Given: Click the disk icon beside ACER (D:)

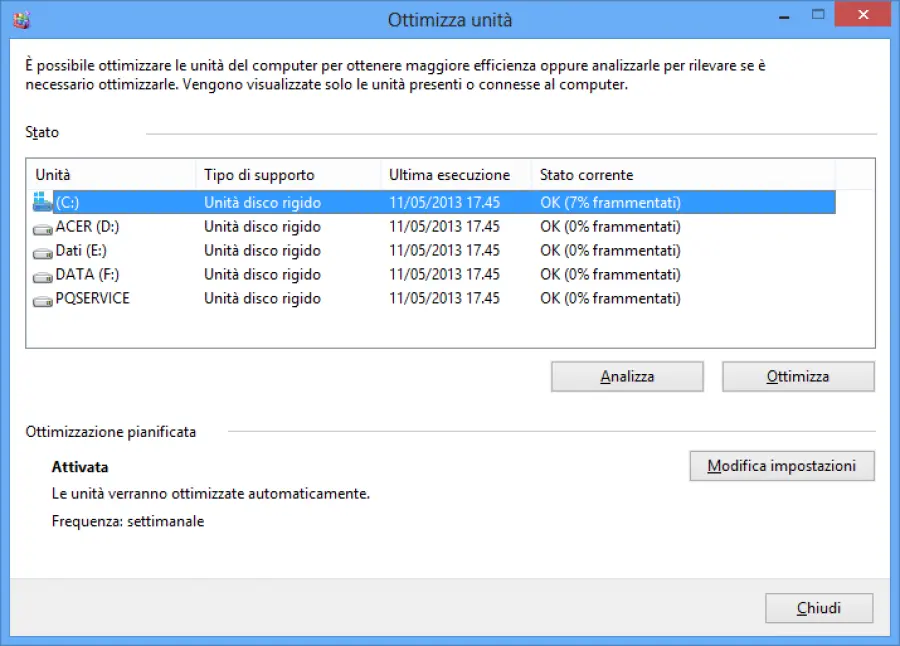Looking at the screenshot, I should (x=41, y=226).
